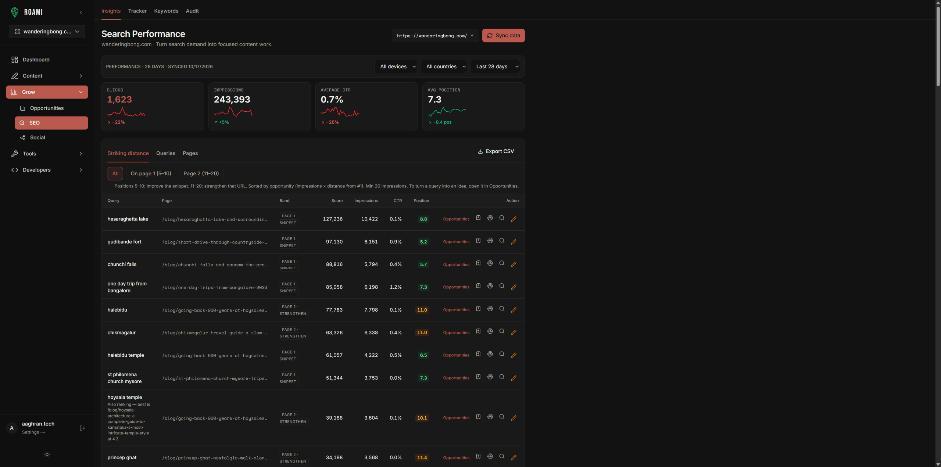Expand the Tools sidebar section
Image resolution: width=941 pixels, height=467 pixels.
pyautogui.click(x=47, y=154)
